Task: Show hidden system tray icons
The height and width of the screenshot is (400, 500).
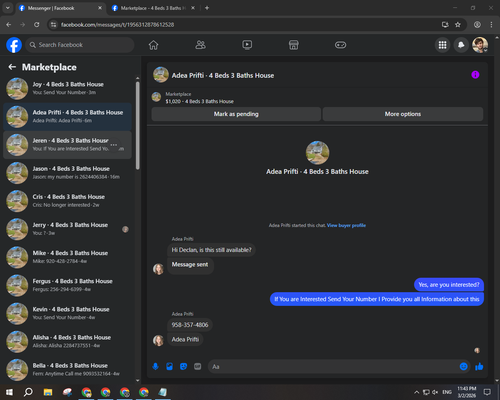Action: [x=416, y=392]
